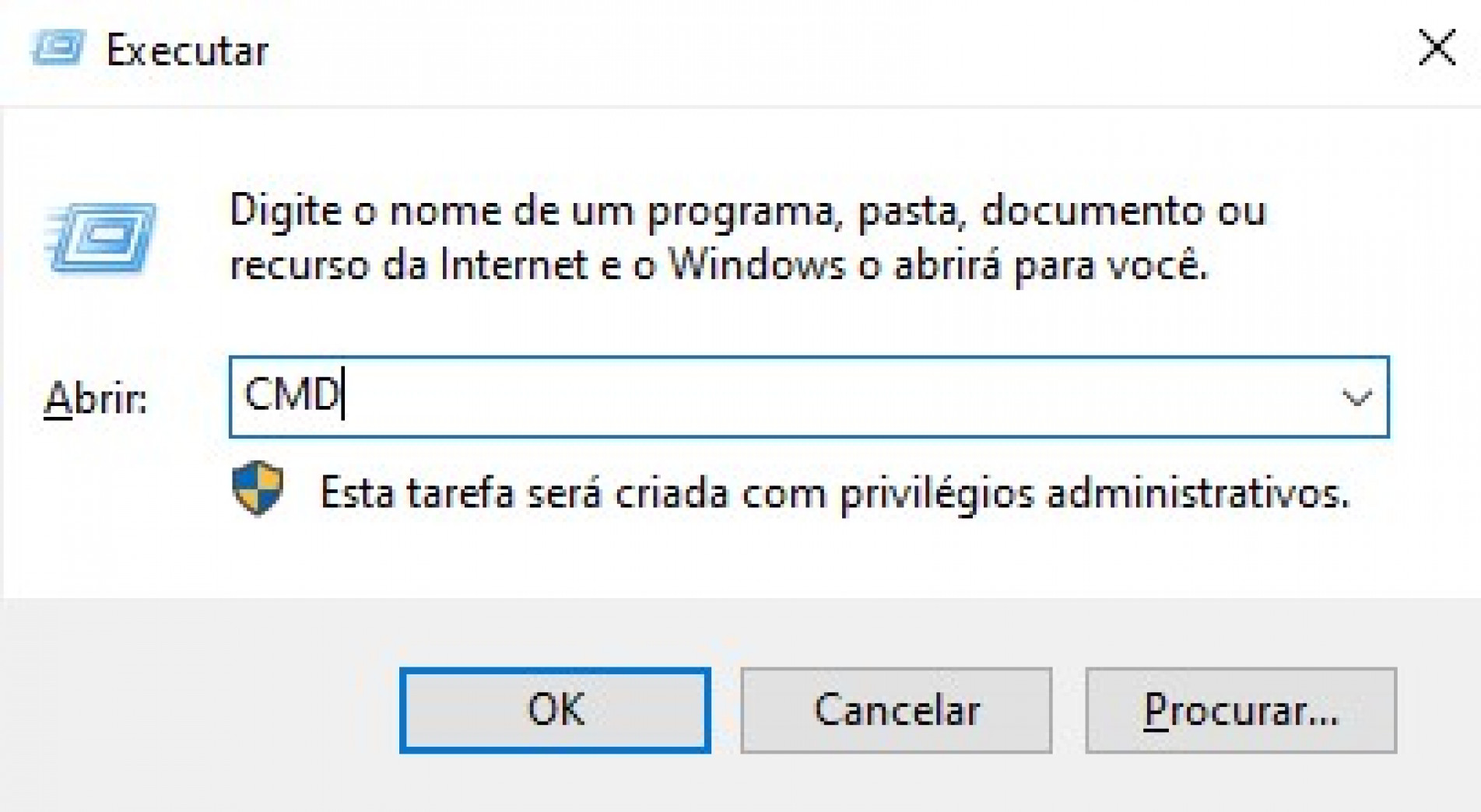Click the "Abrir:" label

coord(95,399)
